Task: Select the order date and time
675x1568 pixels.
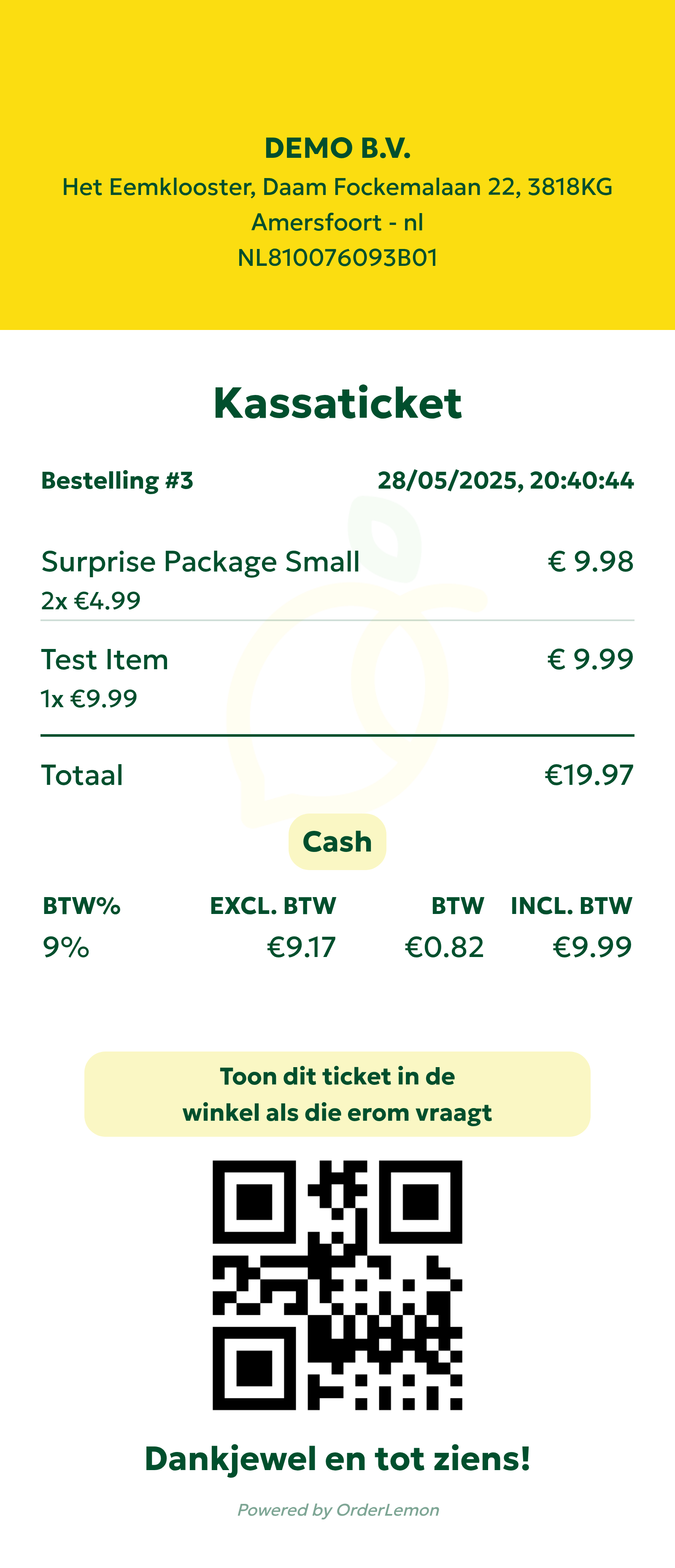Action: pyautogui.click(x=505, y=481)
